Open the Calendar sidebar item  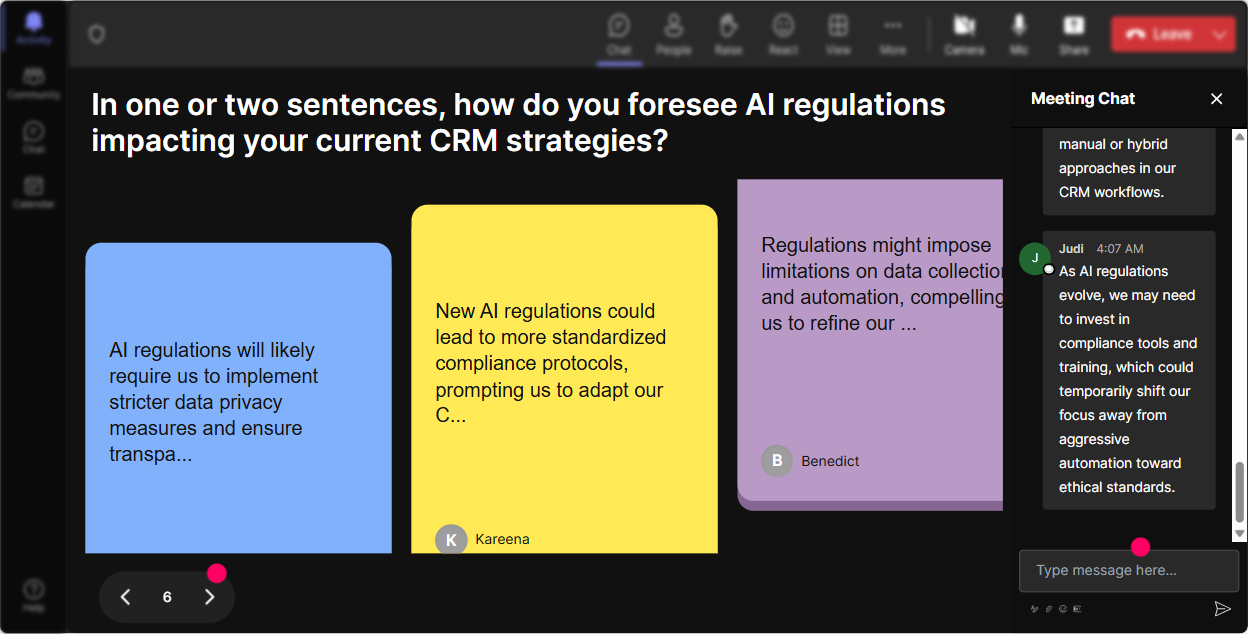click(34, 191)
